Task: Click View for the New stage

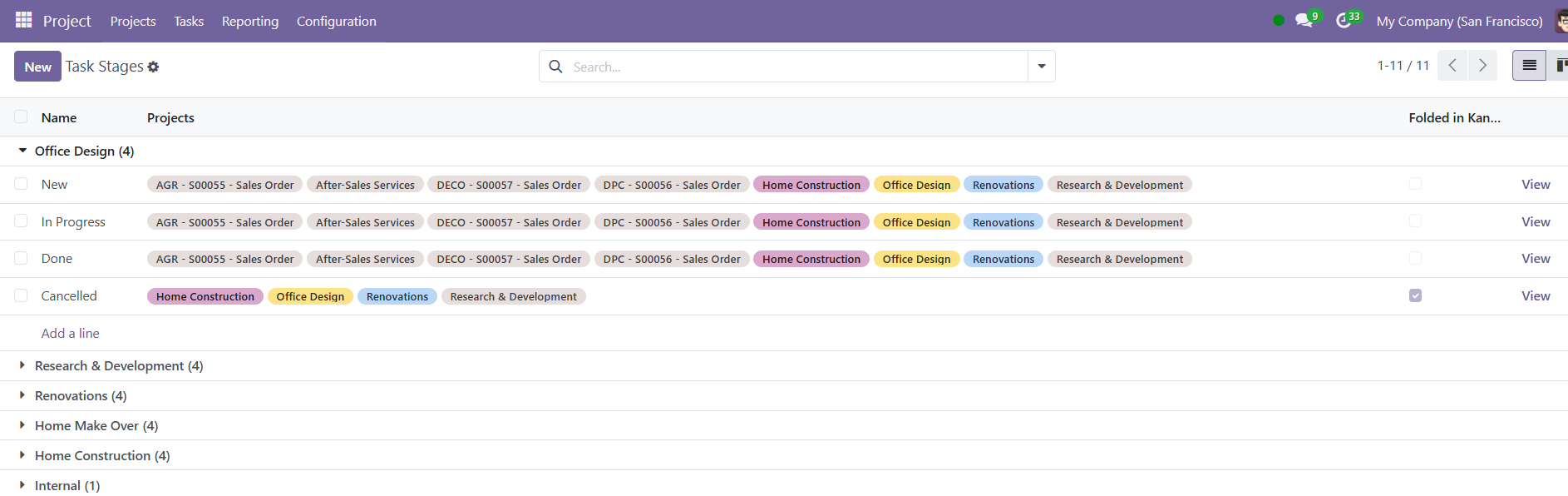Action: tap(1536, 184)
